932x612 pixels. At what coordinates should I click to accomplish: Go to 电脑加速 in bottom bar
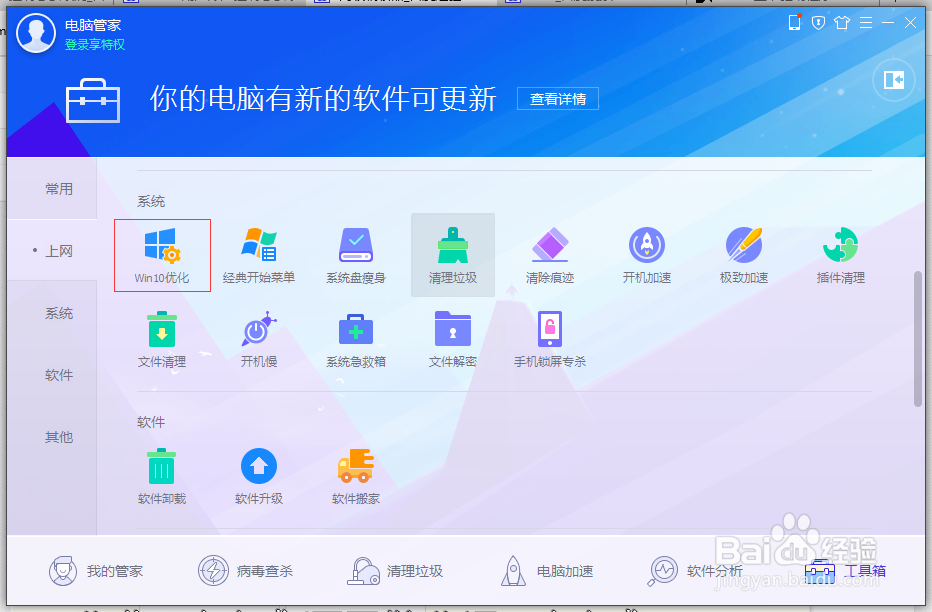[546, 571]
